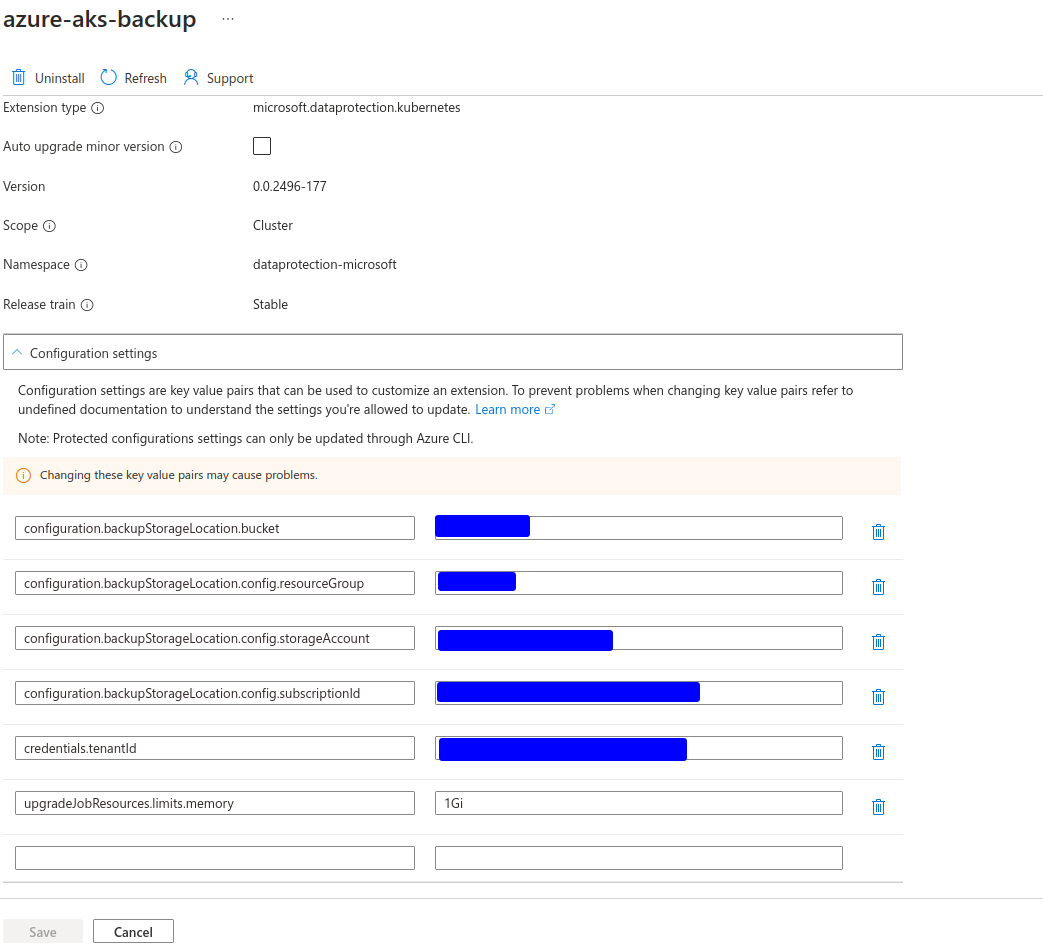This screenshot has width=1043, height=949.
Task: Click the Save button
Action: (43, 932)
